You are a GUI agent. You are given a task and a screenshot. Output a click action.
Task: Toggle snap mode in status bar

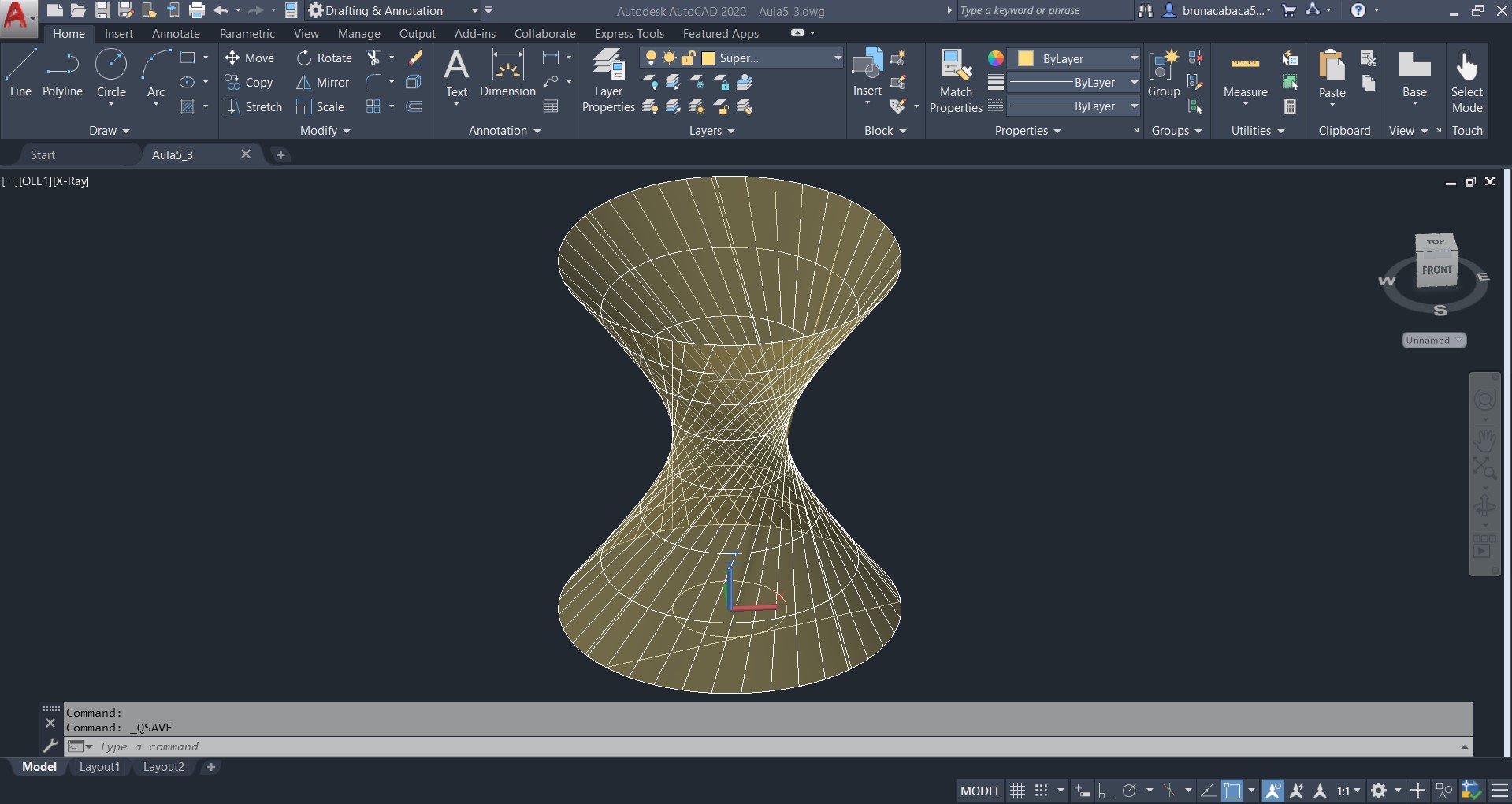pos(1041,791)
